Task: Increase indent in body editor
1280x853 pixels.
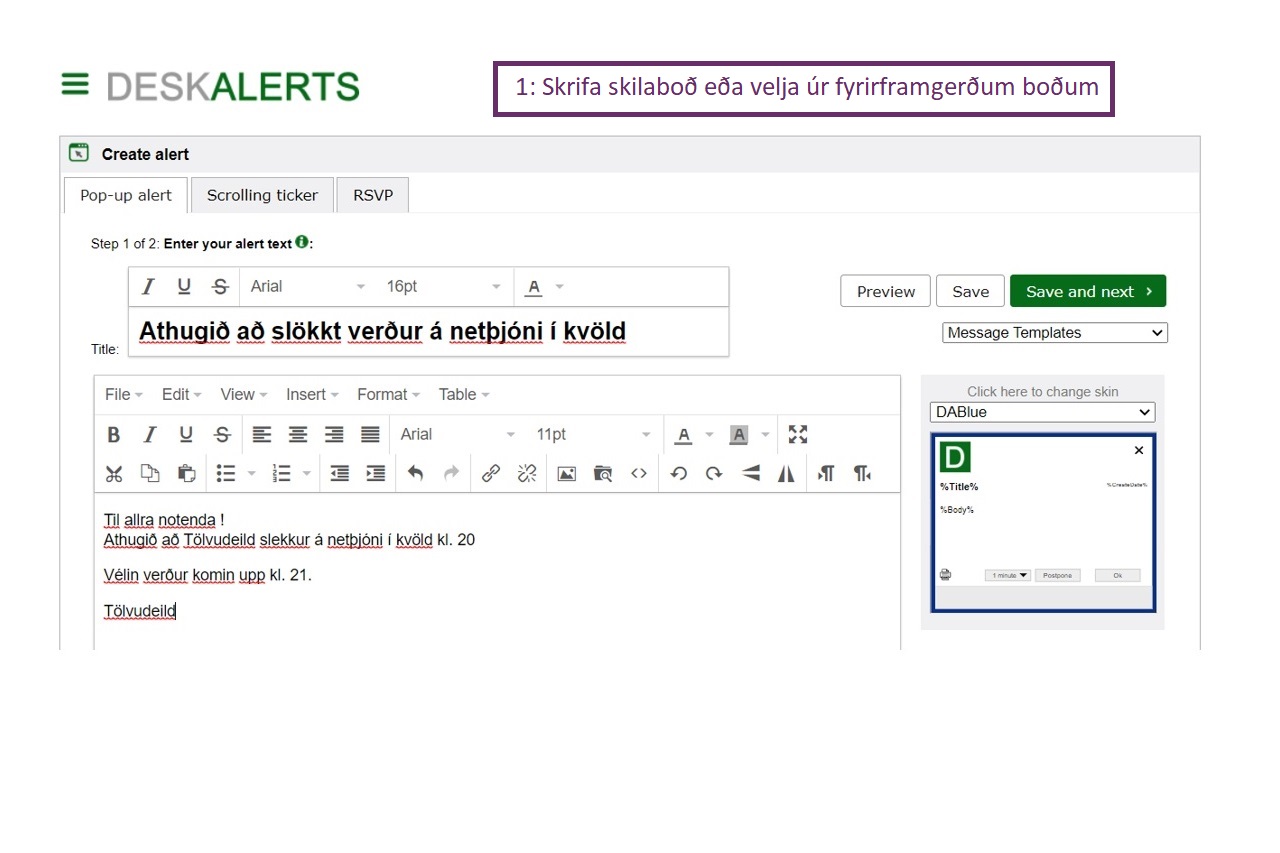Action: point(376,474)
